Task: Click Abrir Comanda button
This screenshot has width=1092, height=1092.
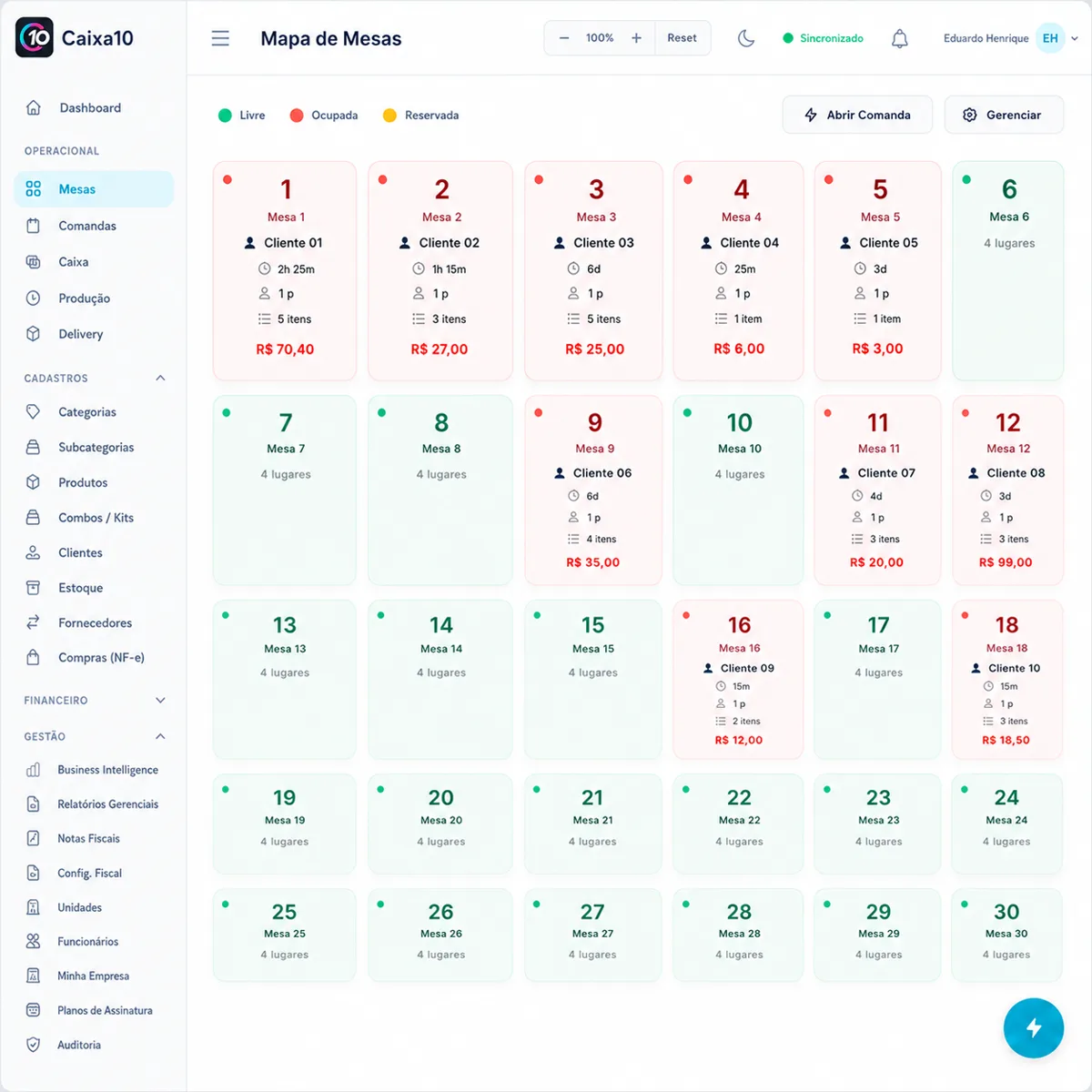Action: pos(857,115)
